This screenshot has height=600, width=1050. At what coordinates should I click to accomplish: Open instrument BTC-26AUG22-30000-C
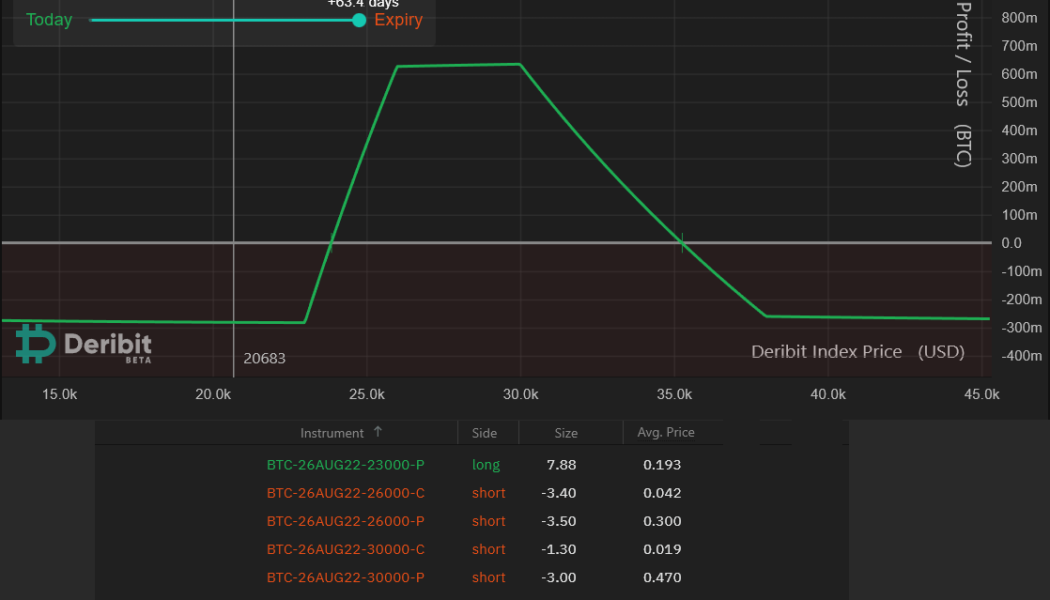[x=343, y=549]
